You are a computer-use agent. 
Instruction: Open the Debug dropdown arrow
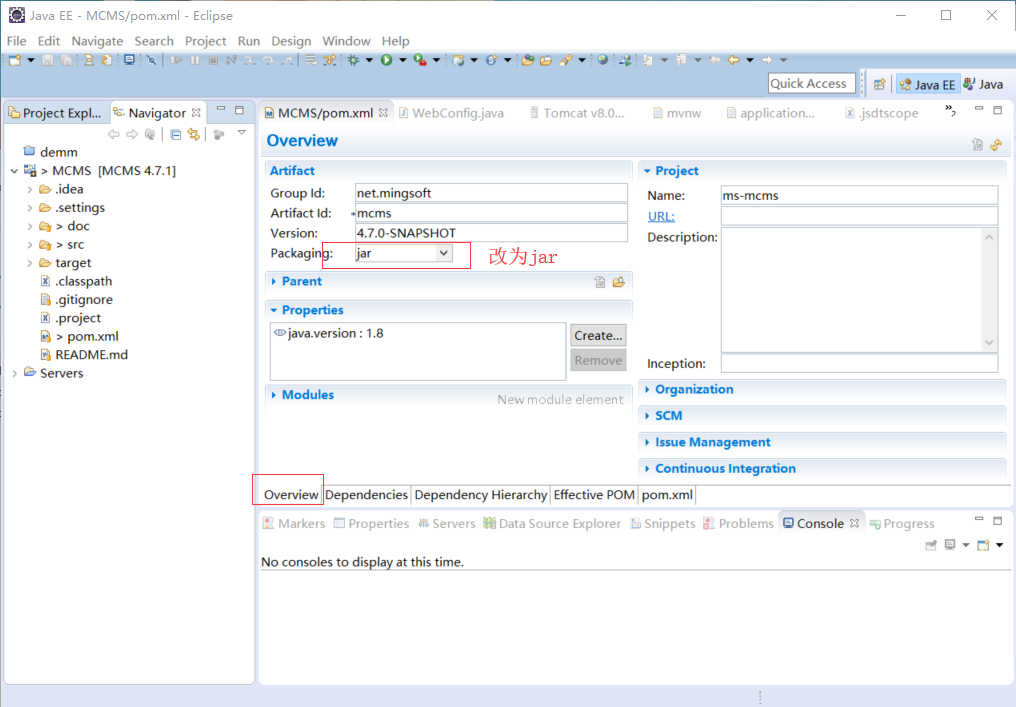click(369, 60)
